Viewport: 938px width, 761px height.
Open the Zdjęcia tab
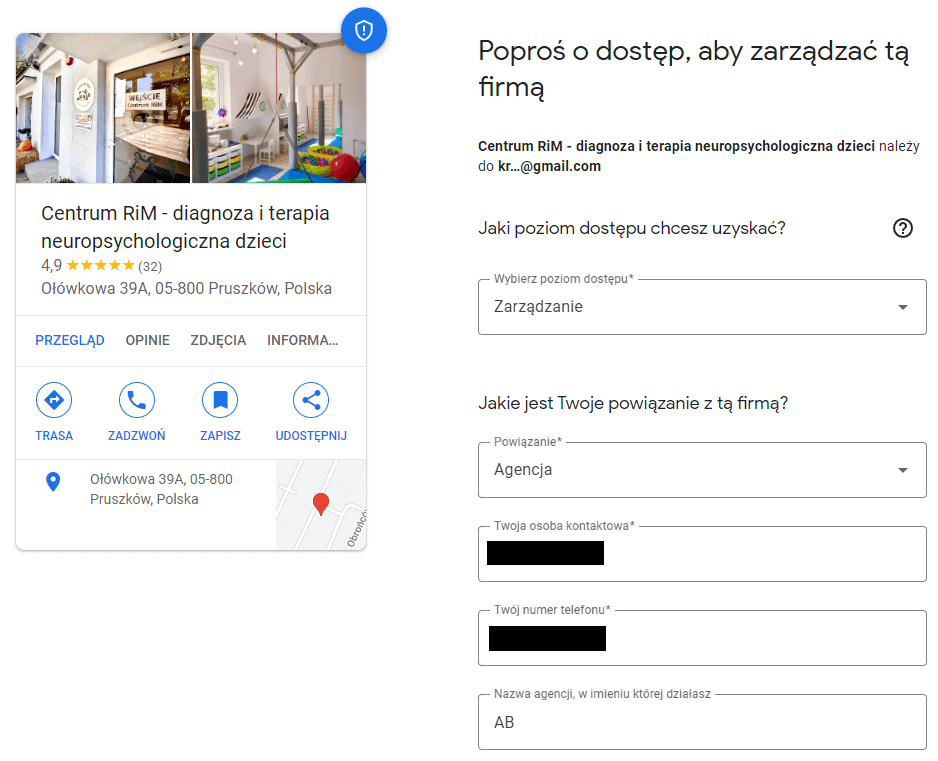(x=218, y=340)
